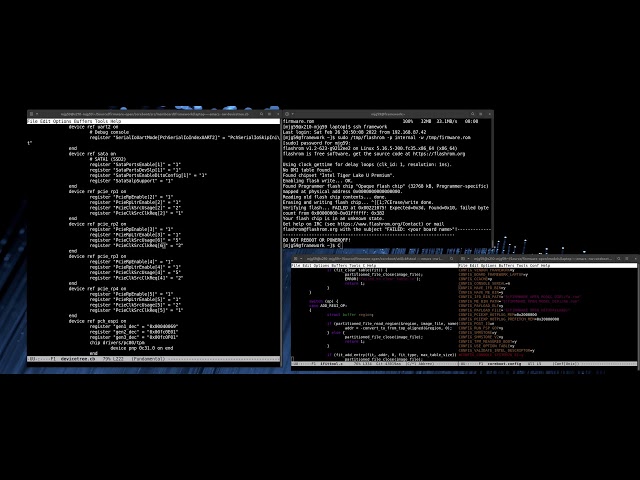The image size is (640, 480).
Task: Click 'device ref sata on' line
Action: pyautogui.click(x=92, y=154)
